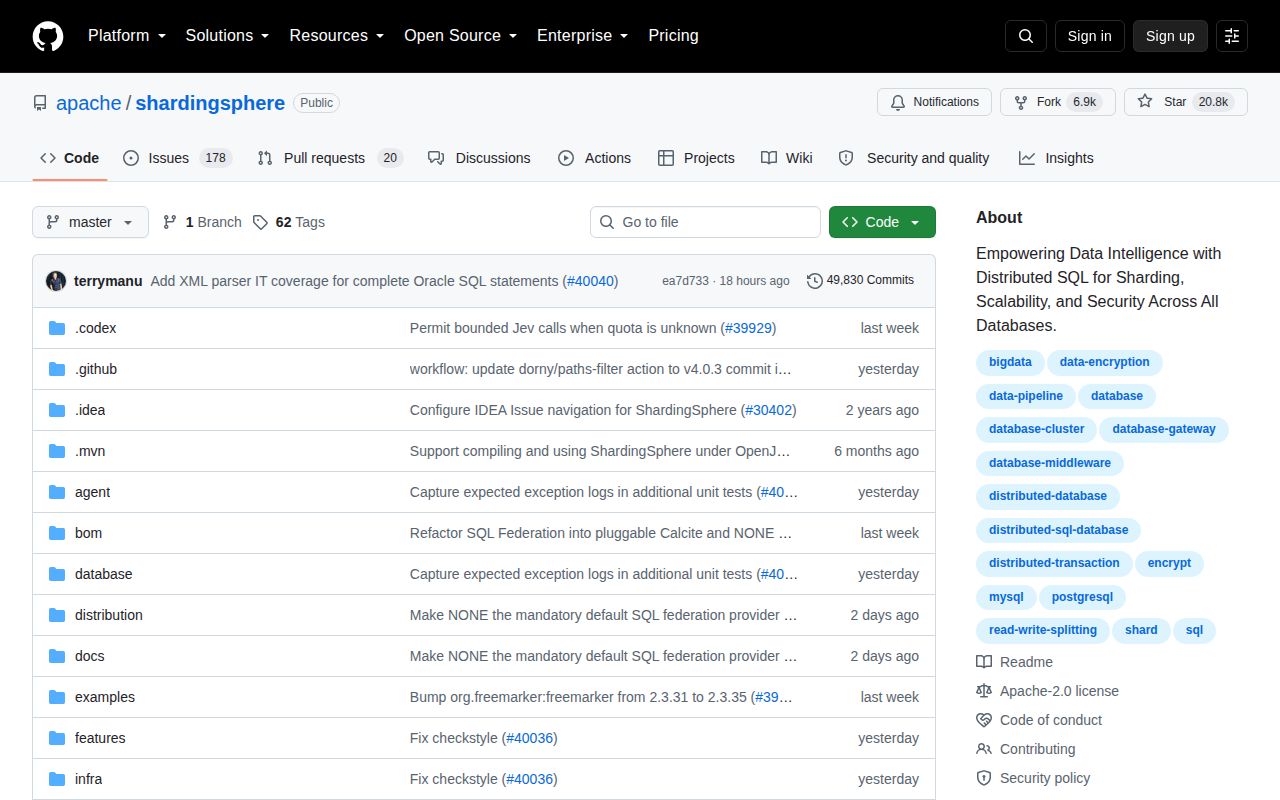Switch to the Pull requests tab
The width and height of the screenshot is (1280, 800).
(329, 158)
